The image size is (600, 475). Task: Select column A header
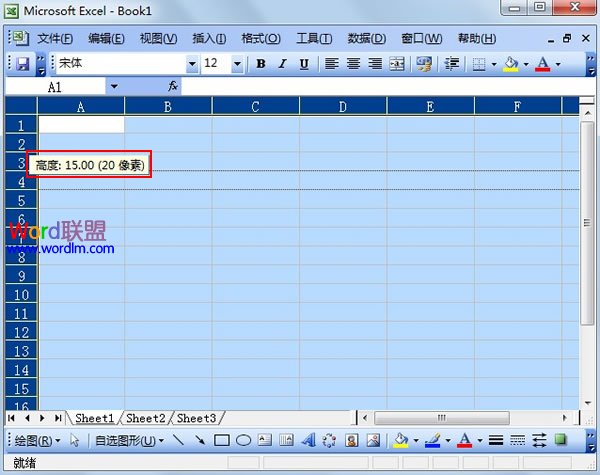tap(81, 106)
